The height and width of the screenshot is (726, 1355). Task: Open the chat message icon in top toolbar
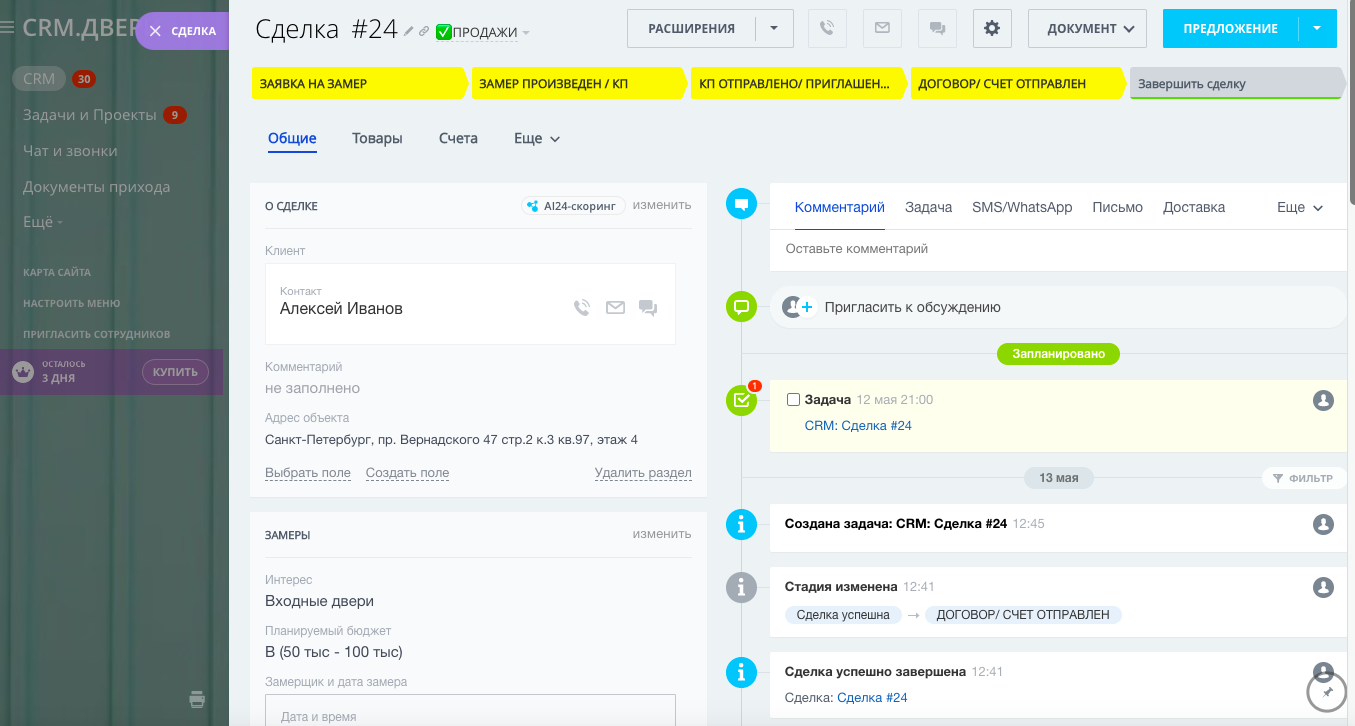(937, 28)
